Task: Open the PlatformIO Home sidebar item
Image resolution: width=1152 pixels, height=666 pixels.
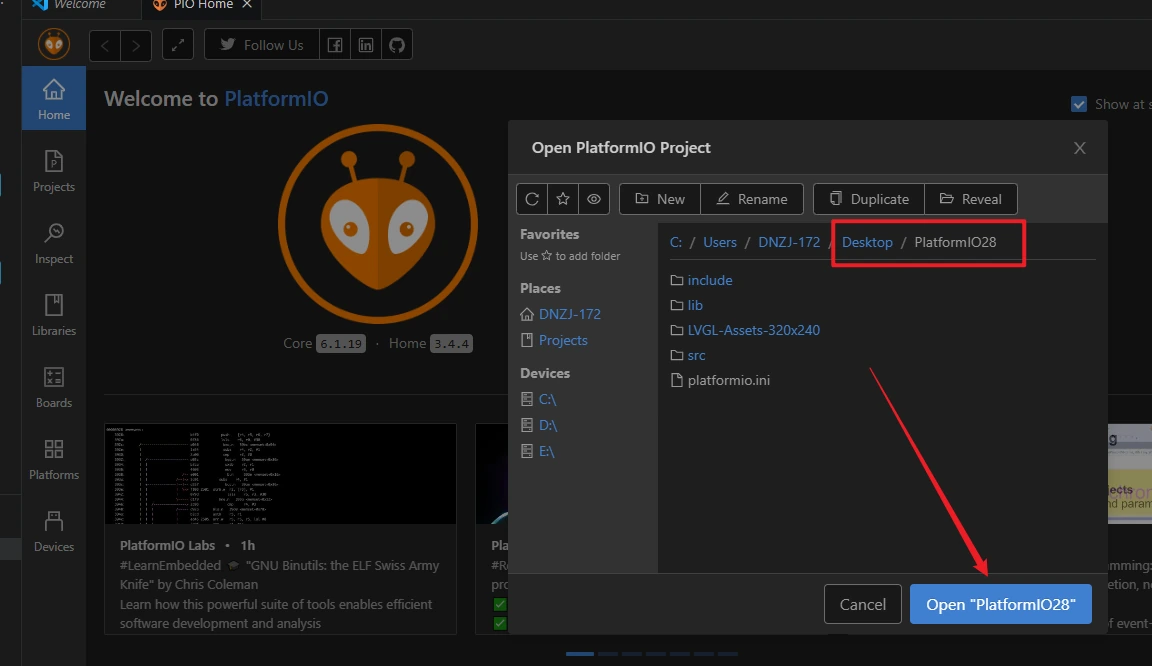Action: pos(54,99)
